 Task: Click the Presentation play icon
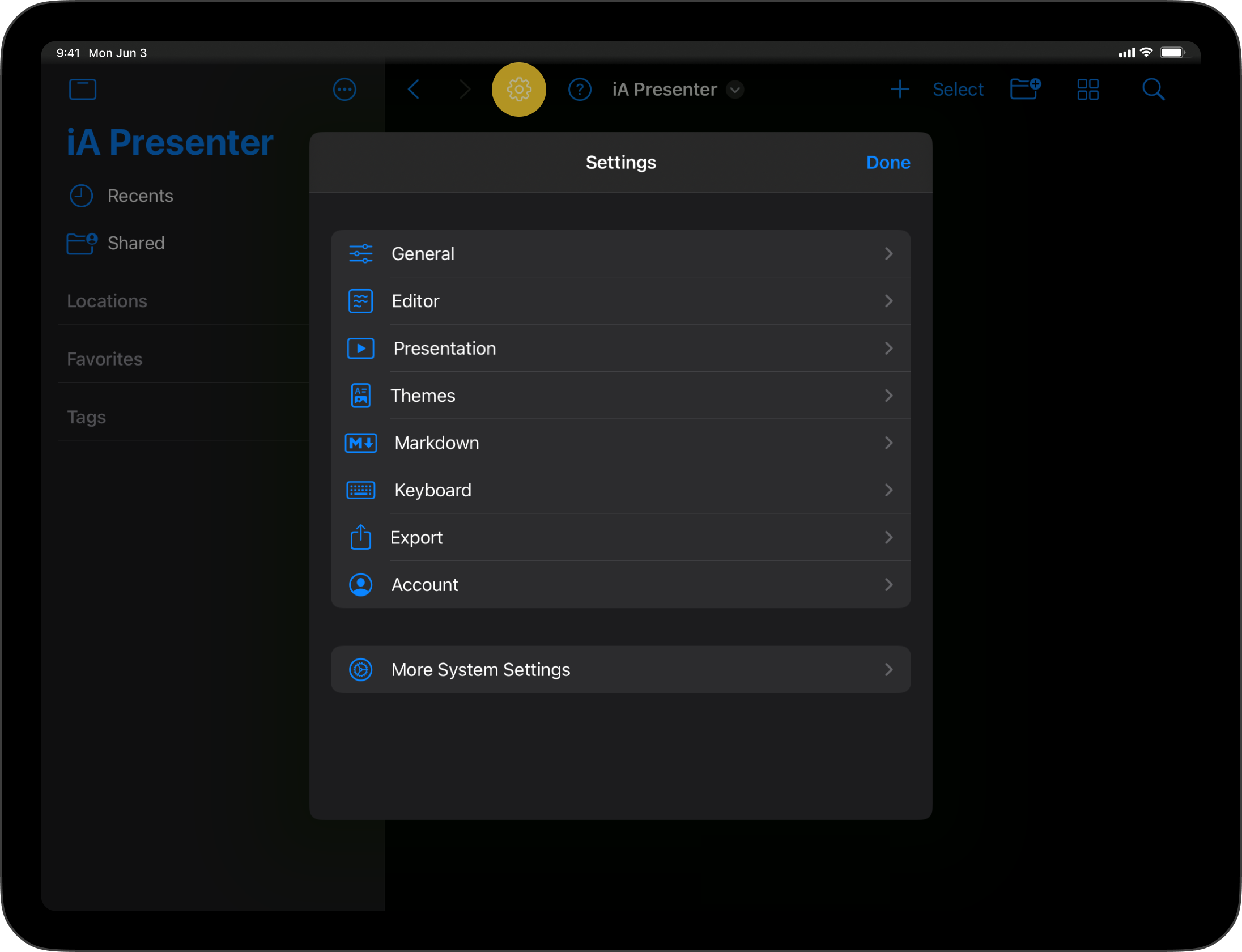pyautogui.click(x=361, y=348)
